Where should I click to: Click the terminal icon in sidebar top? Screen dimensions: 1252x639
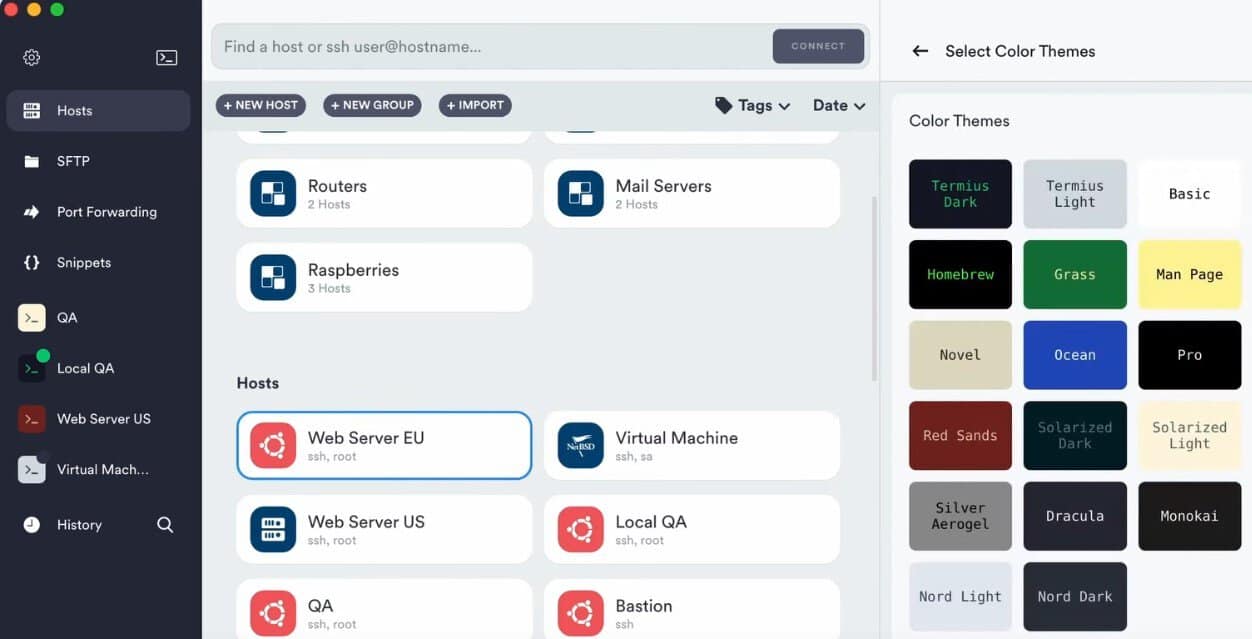[x=167, y=58]
